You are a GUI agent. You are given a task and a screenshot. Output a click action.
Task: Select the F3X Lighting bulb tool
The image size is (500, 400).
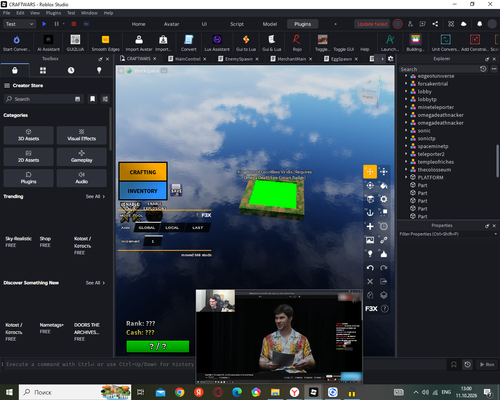pyautogui.click(x=370, y=254)
